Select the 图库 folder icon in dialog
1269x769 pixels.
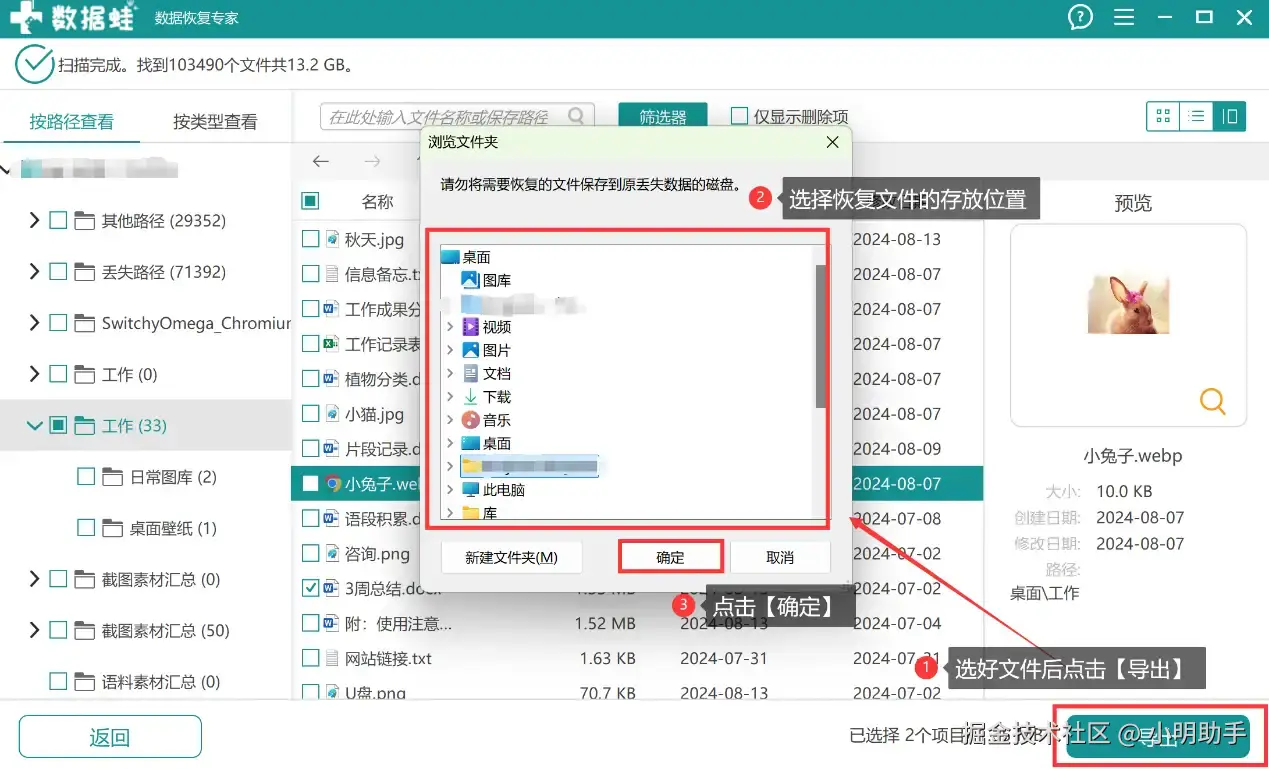[x=470, y=280]
